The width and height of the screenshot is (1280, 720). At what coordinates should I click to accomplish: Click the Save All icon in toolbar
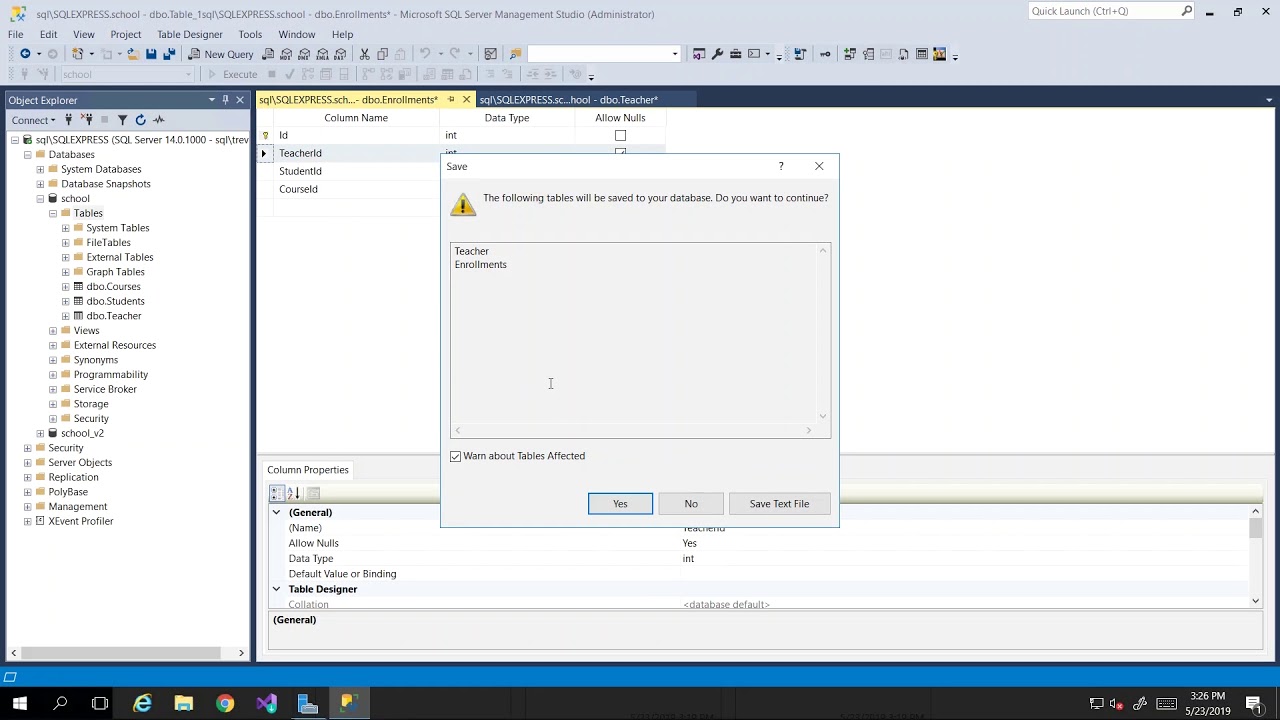(169, 54)
